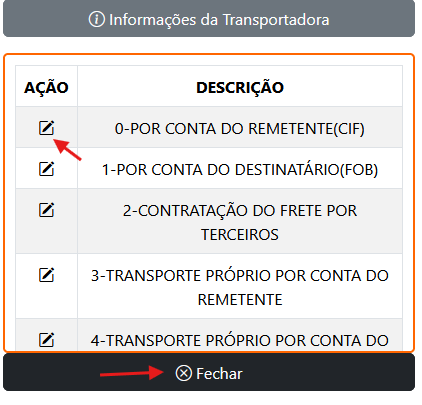Click the word REMETENTE under row 3
The image size is (422, 405).
click(240, 300)
